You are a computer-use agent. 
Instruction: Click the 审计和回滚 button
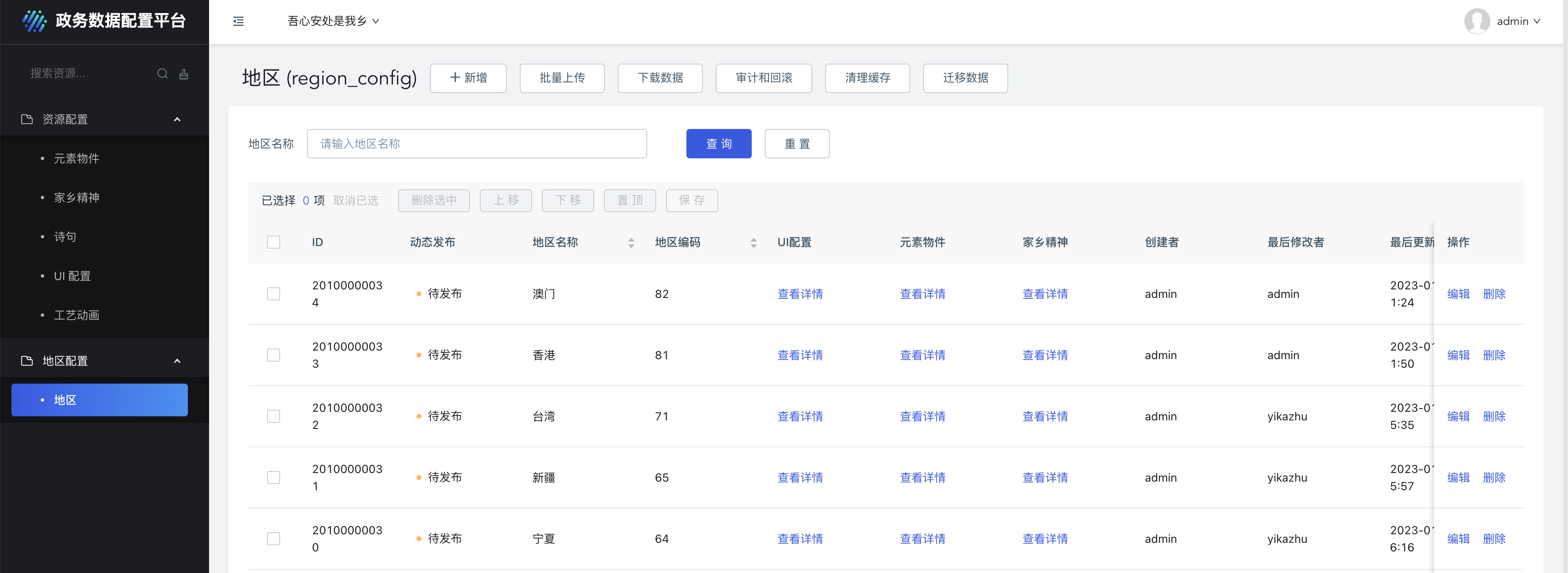763,78
